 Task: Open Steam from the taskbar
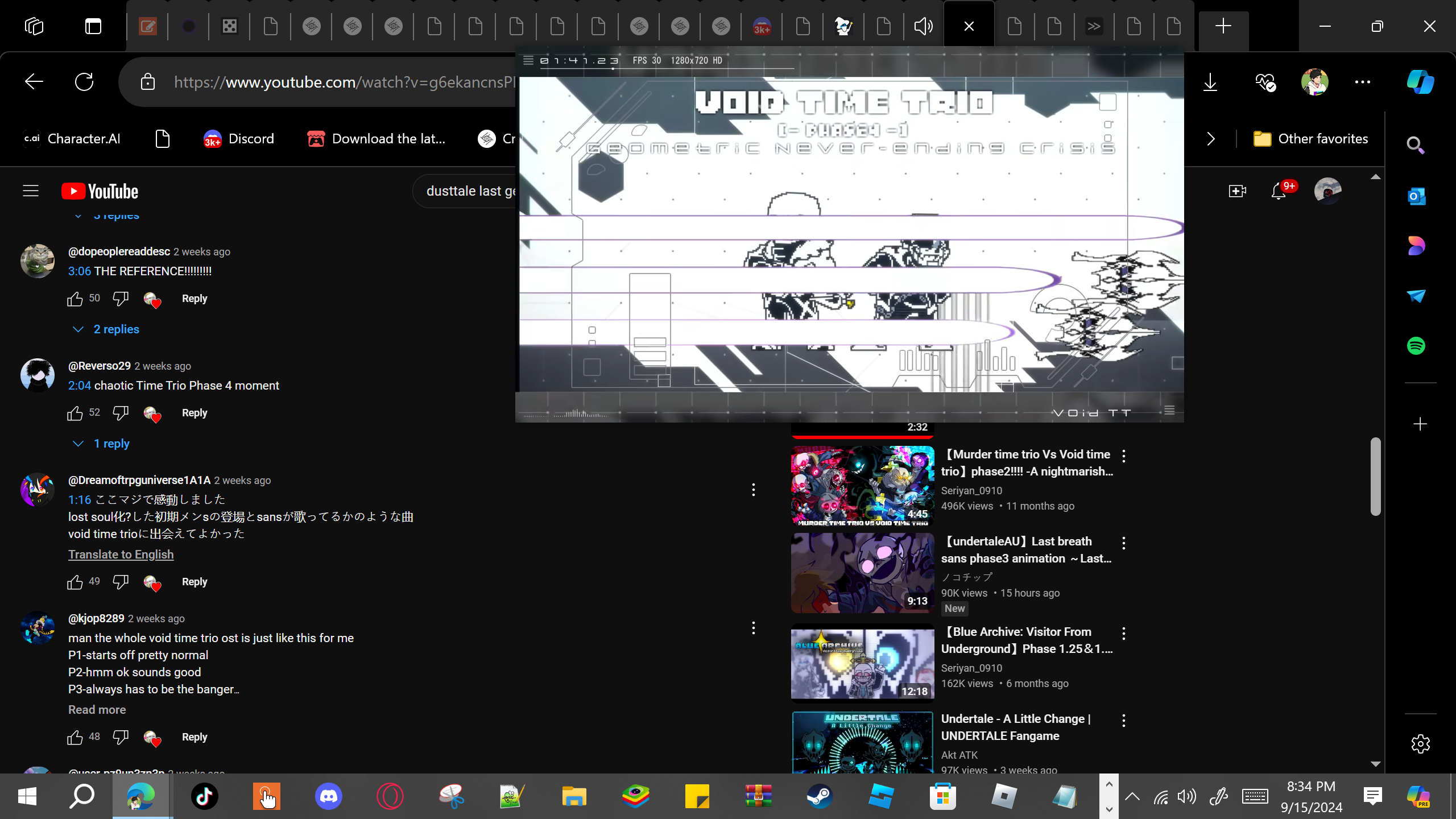[820, 796]
